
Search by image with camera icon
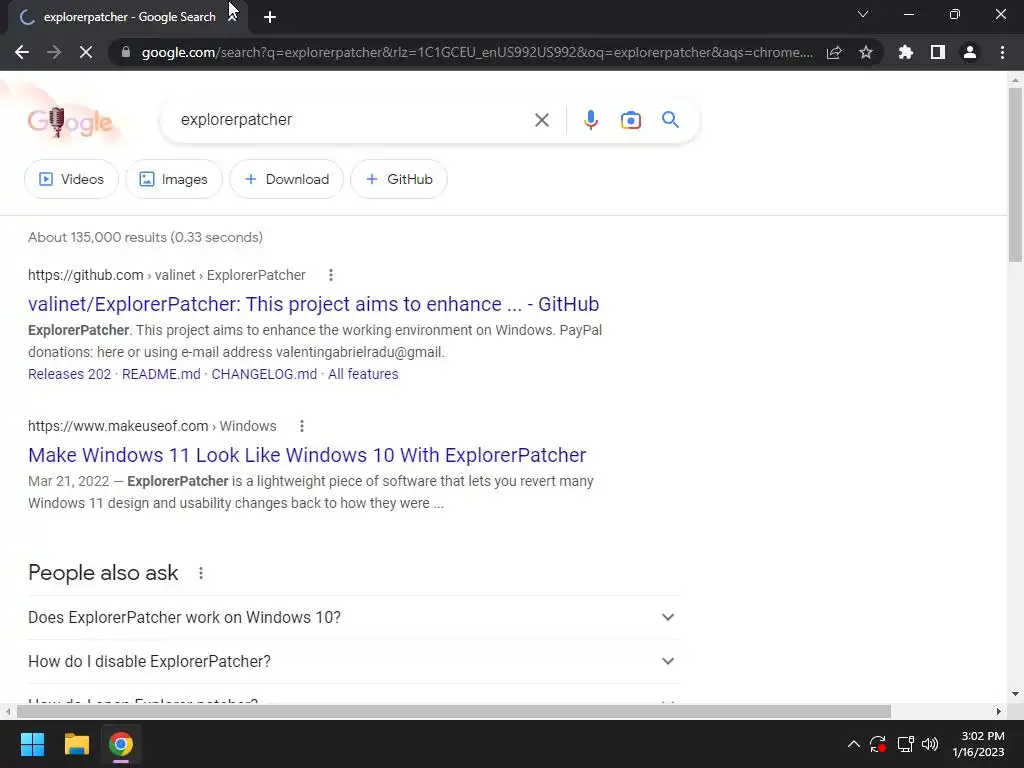click(630, 120)
